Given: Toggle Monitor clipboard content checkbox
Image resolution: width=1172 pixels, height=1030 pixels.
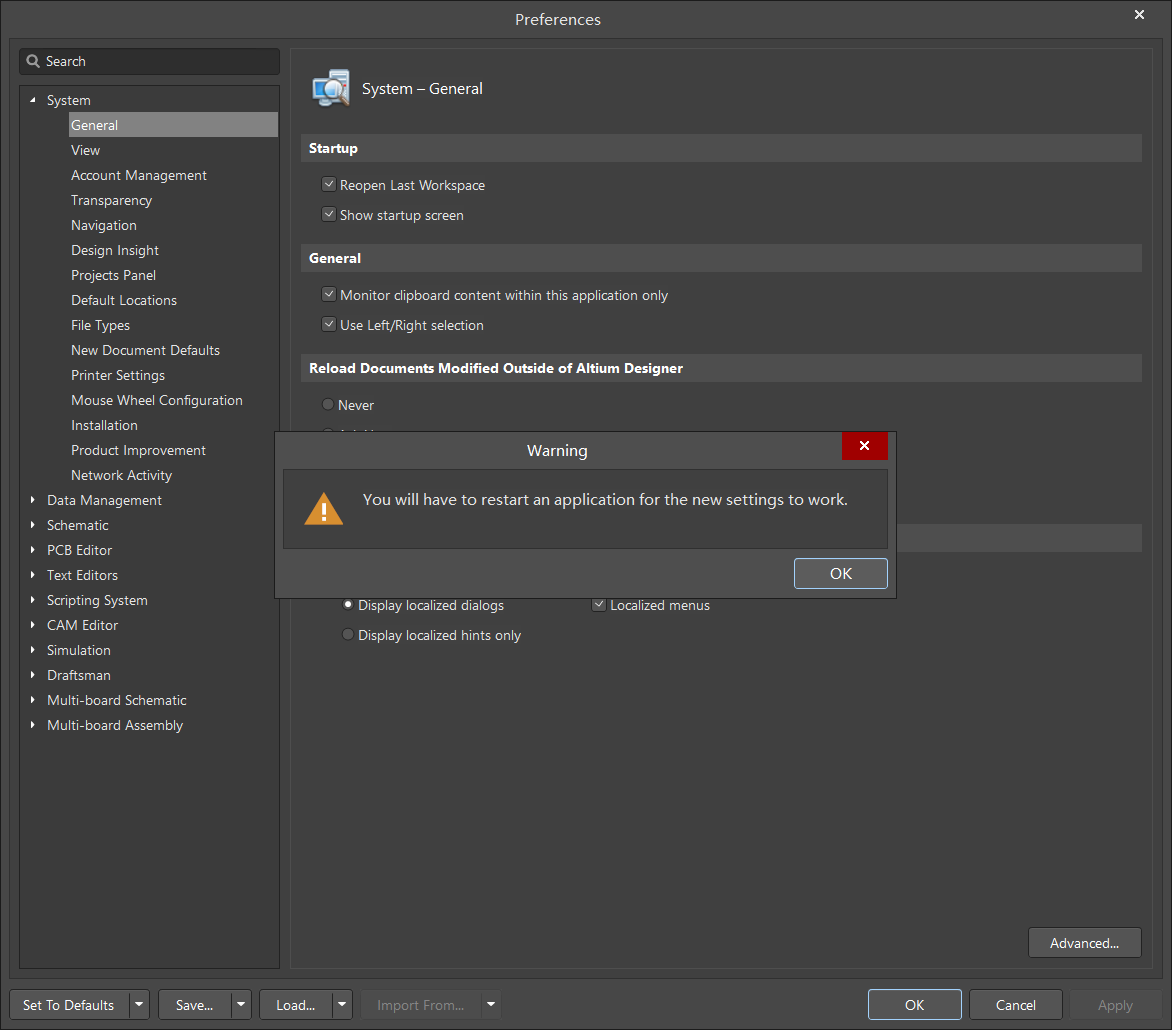Looking at the screenshot, I should coord(329,294).
